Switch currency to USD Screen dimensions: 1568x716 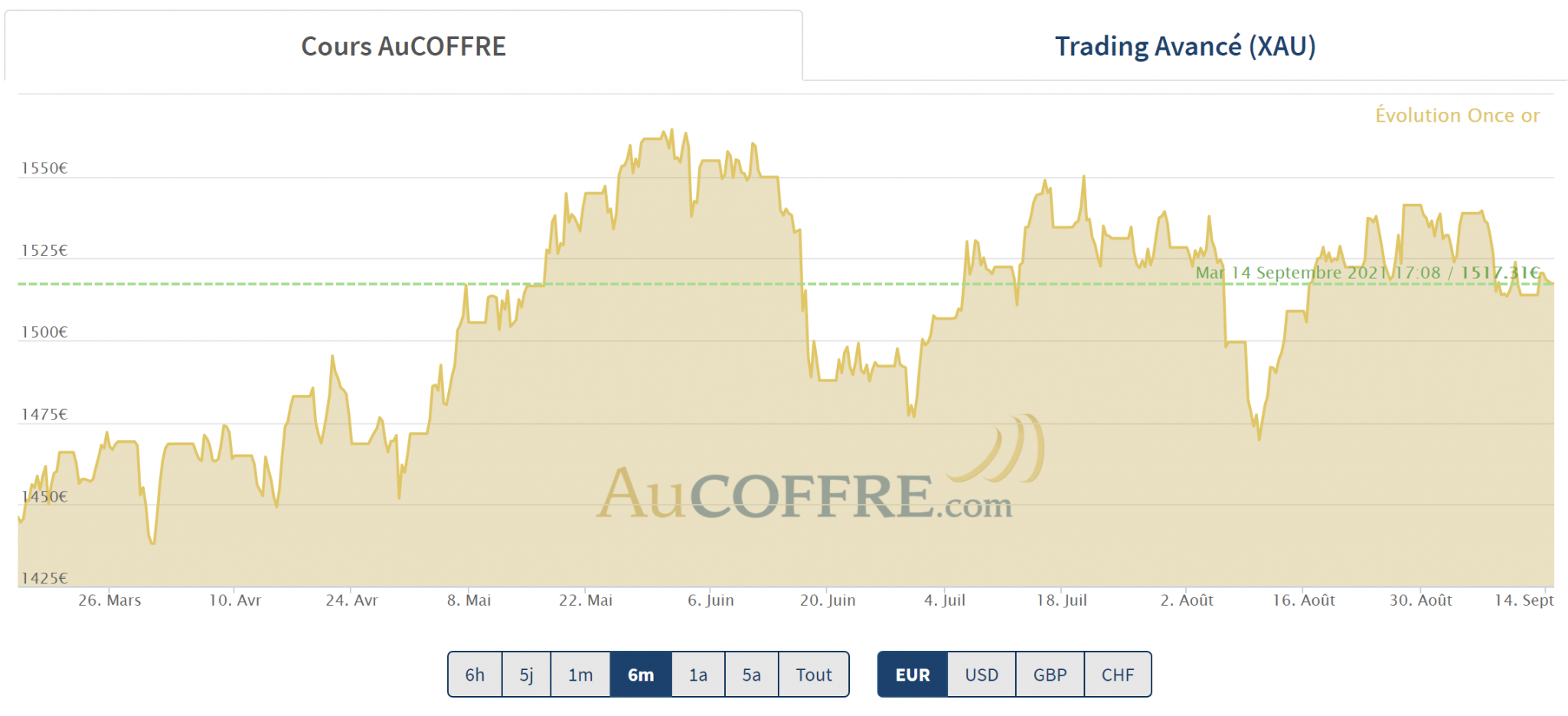(x=982, y=675)
